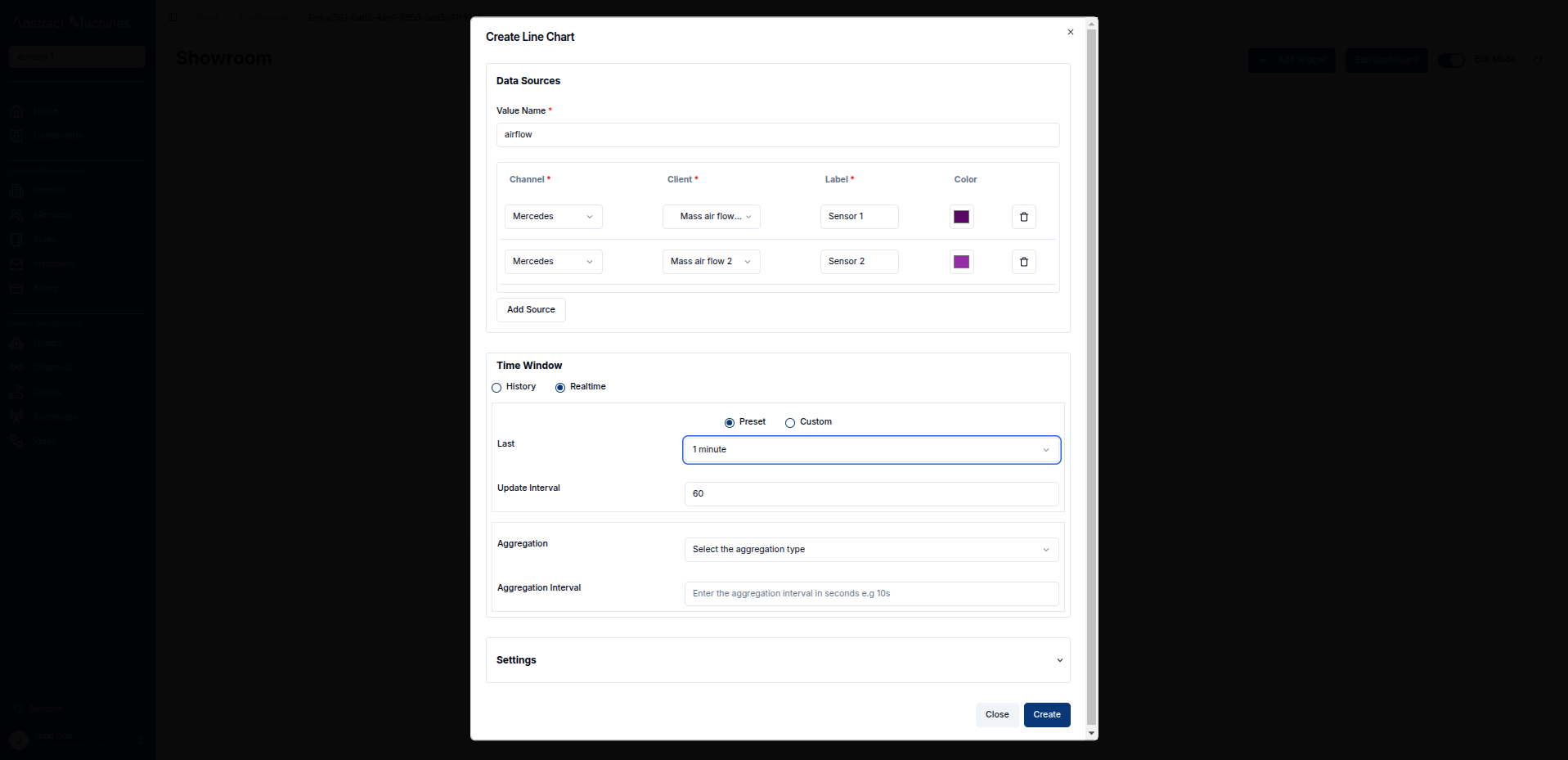
Task: Choose the Custom radio button
Action: click(x=790, y=423)
